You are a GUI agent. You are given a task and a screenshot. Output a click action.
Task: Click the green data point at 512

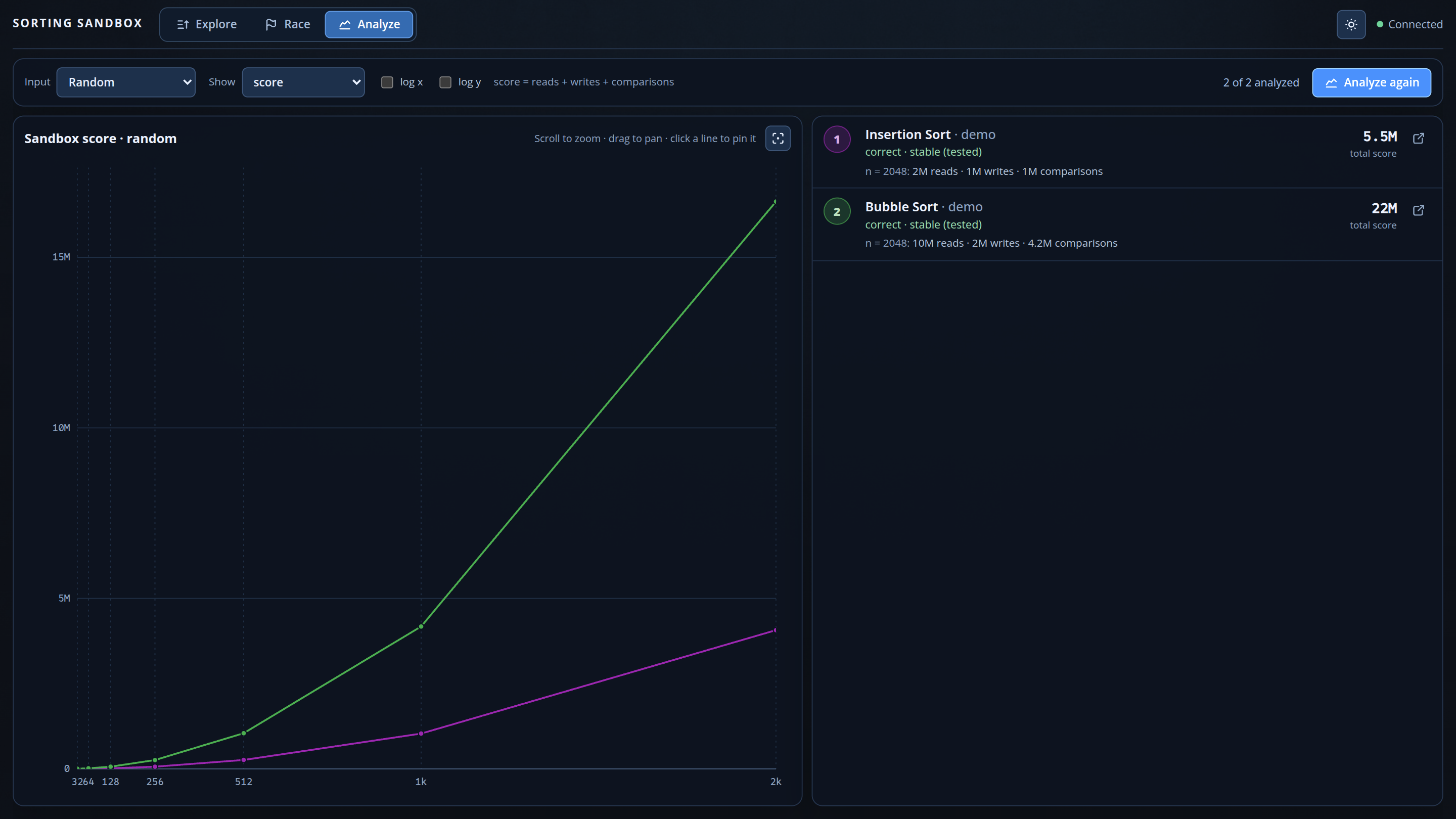pos(244,733)
